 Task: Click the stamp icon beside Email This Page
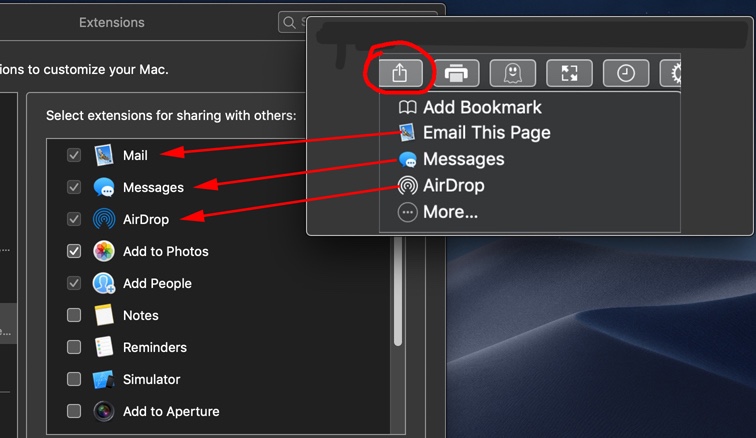coord(407,133)
